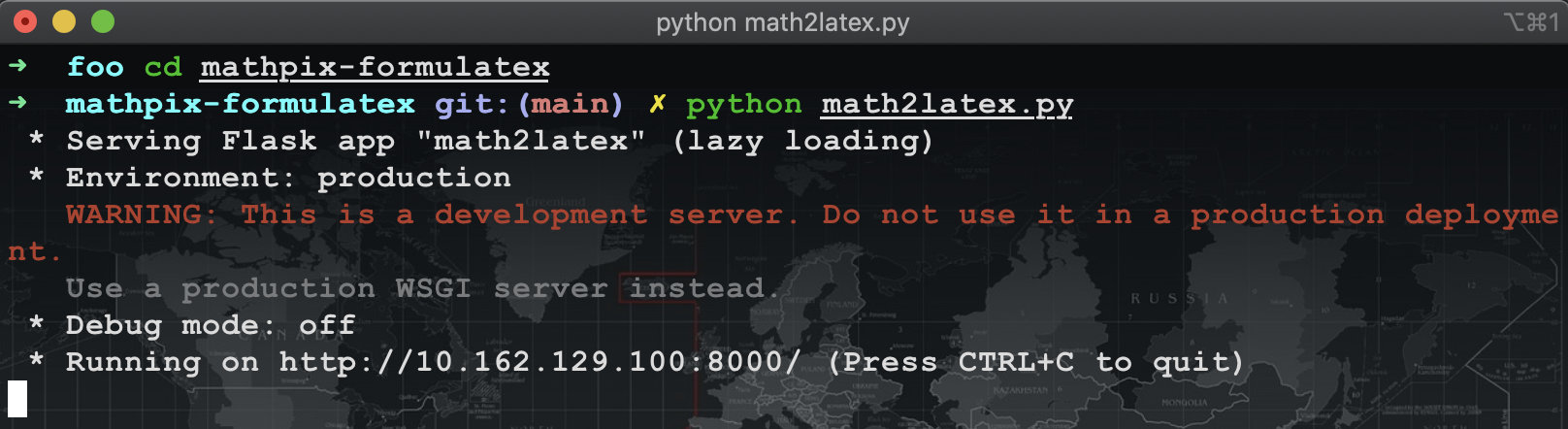Screen dimensions: 1568x429
Task: Click the "git:(main)" branch indicator
Action: pos(529,104)
